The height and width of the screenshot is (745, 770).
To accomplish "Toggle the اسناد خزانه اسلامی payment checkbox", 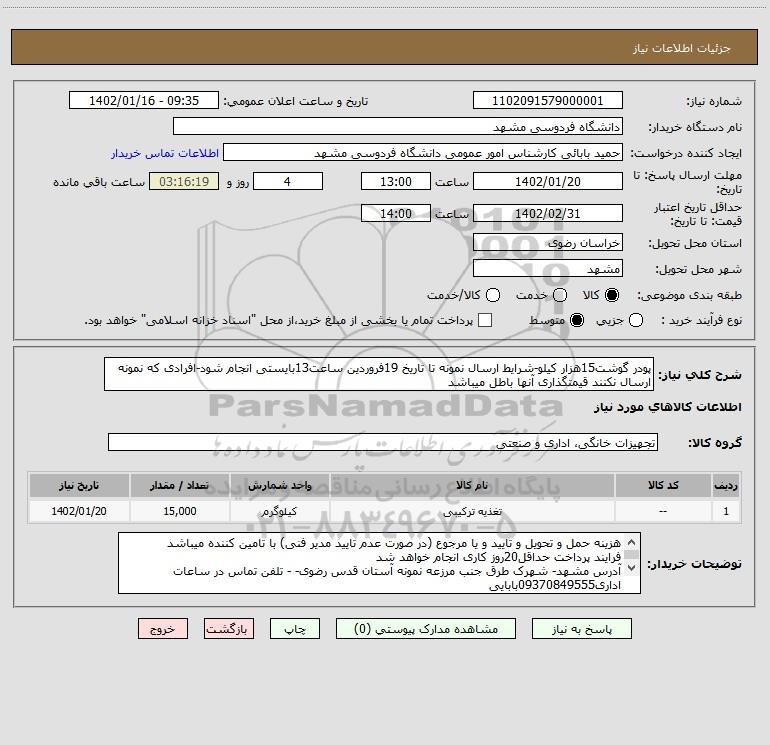I will pos(485,320).
